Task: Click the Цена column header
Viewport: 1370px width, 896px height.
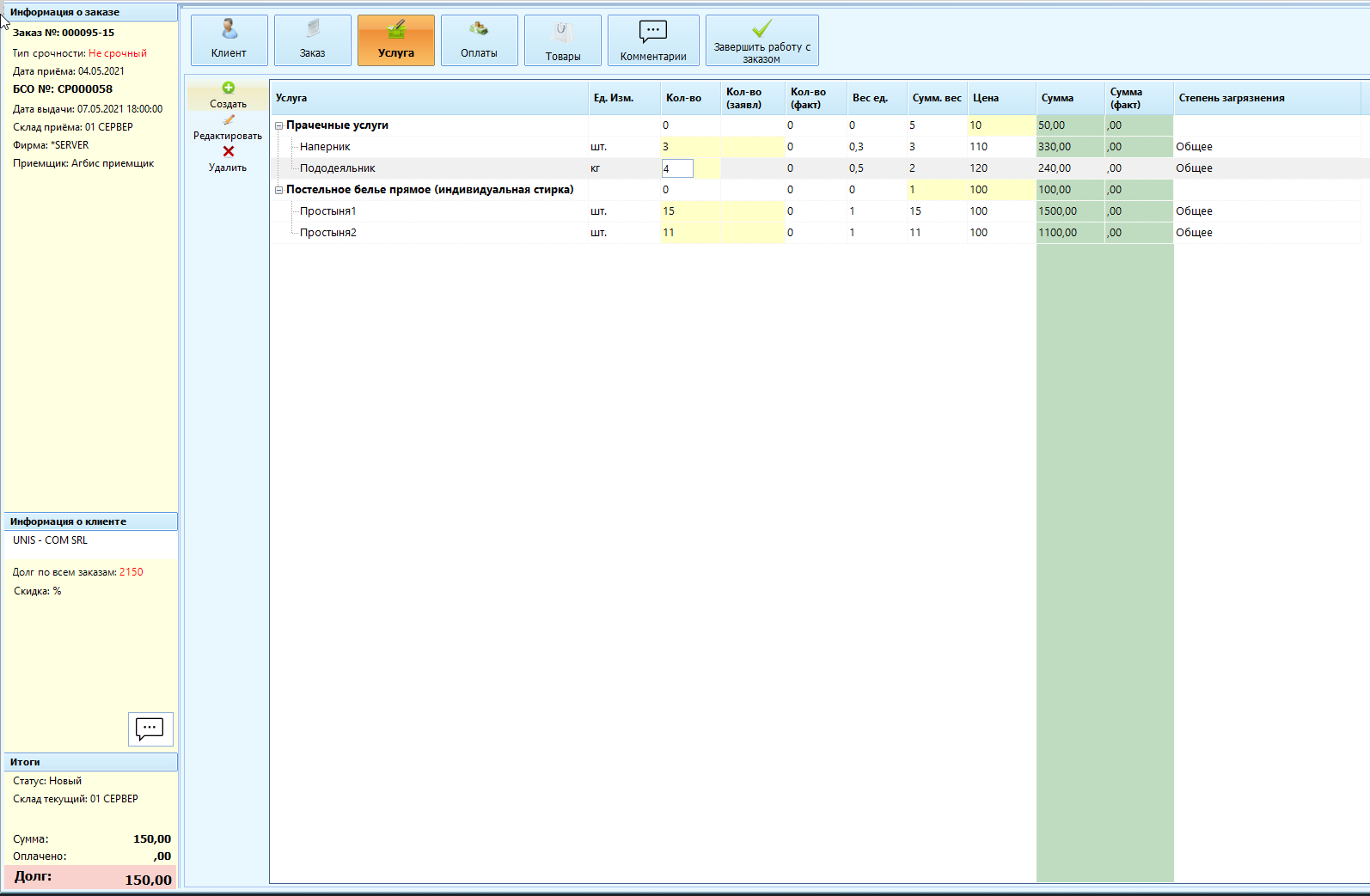Action: (1001, 98)
